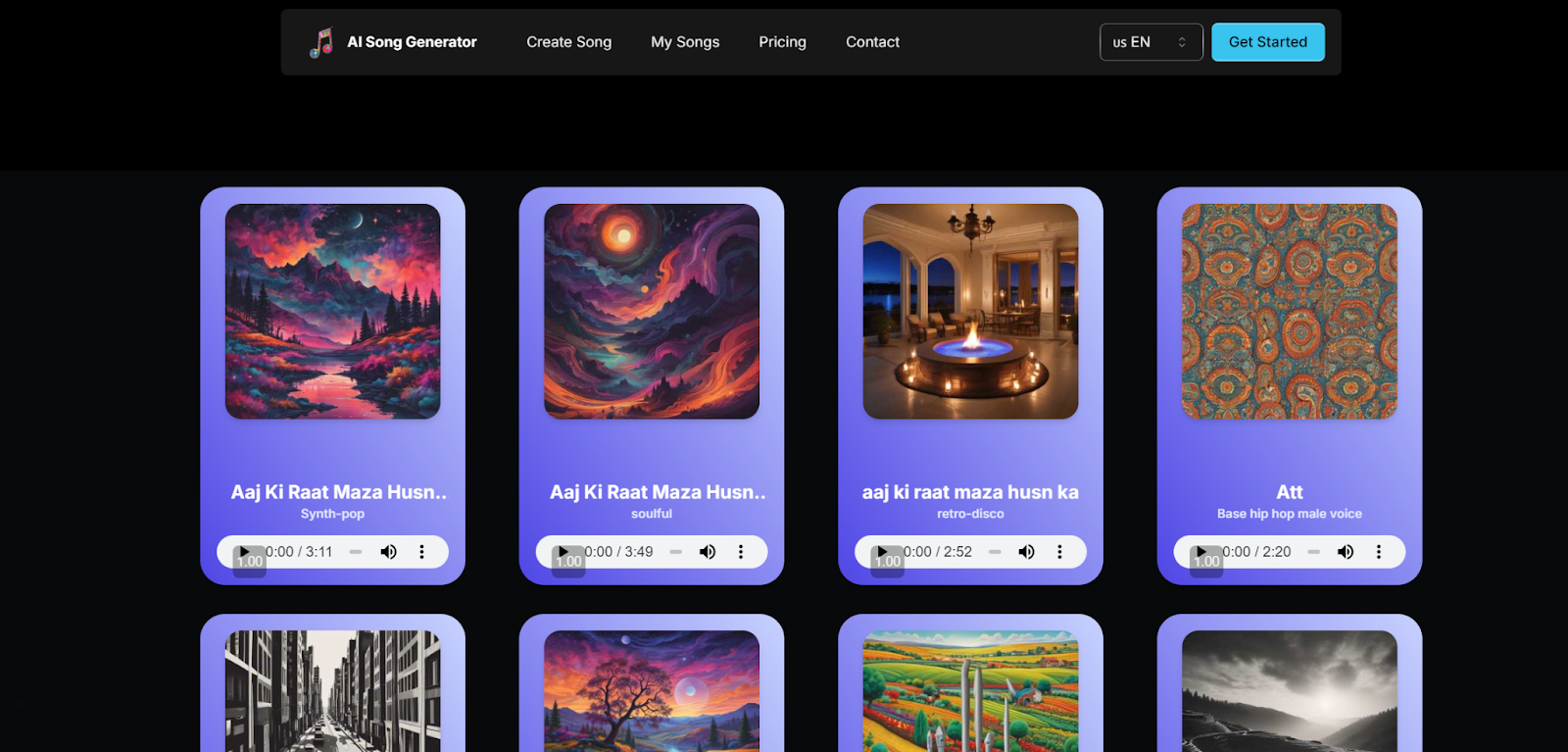1568x752 pixels.
Task: Mute the Att song audio
Action: coord(1346,552)
